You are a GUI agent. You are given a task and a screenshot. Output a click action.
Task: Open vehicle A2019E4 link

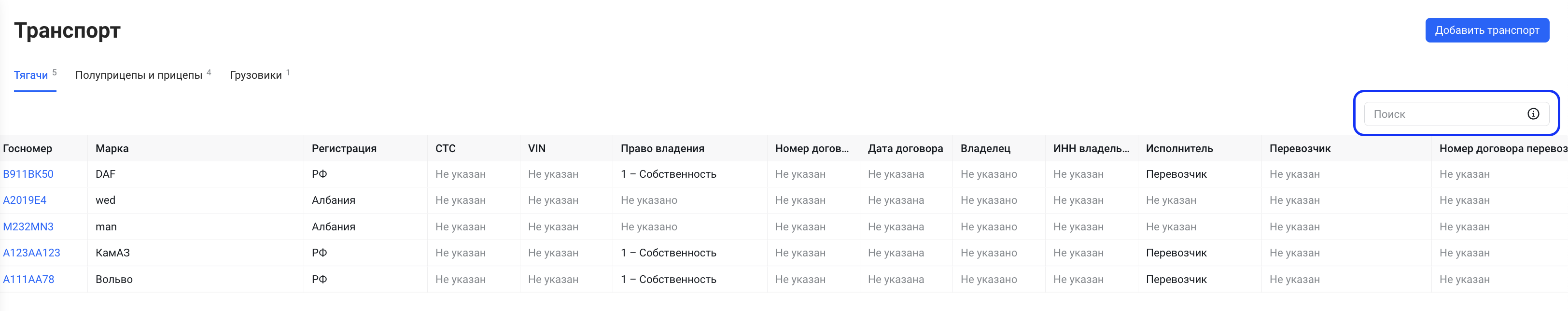pos(24,200)
